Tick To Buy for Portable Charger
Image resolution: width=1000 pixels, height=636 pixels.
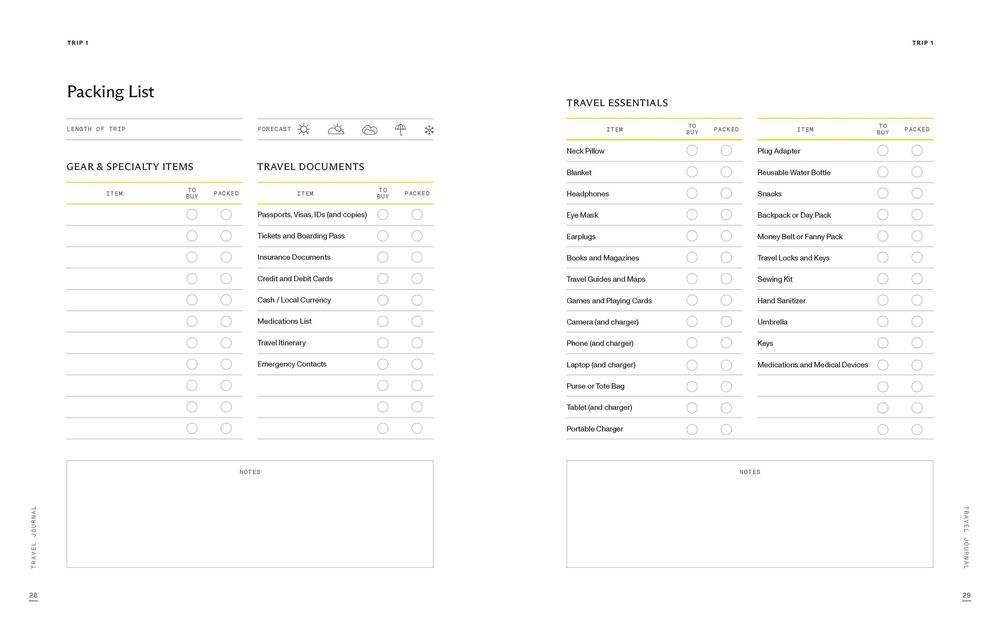pos(692,429)
